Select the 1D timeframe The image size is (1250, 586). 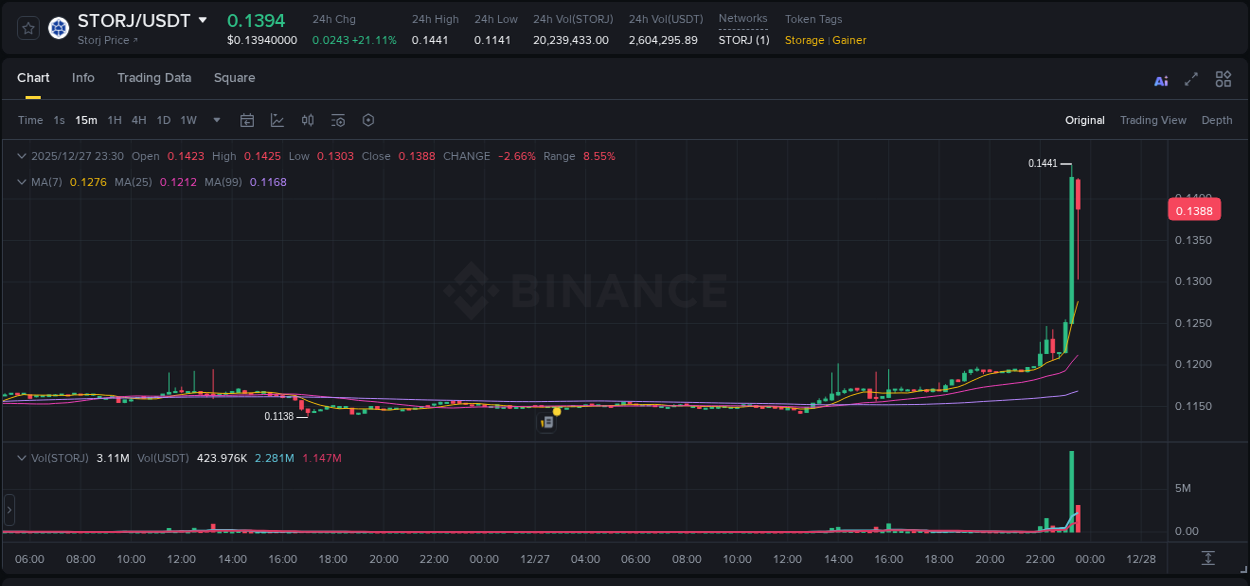click(x=163, y=120)
